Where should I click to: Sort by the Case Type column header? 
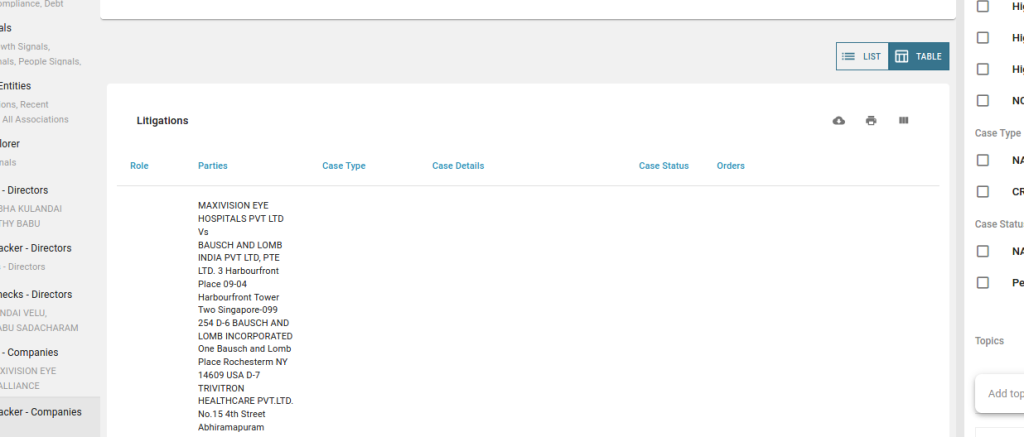(x=344, y=166)
